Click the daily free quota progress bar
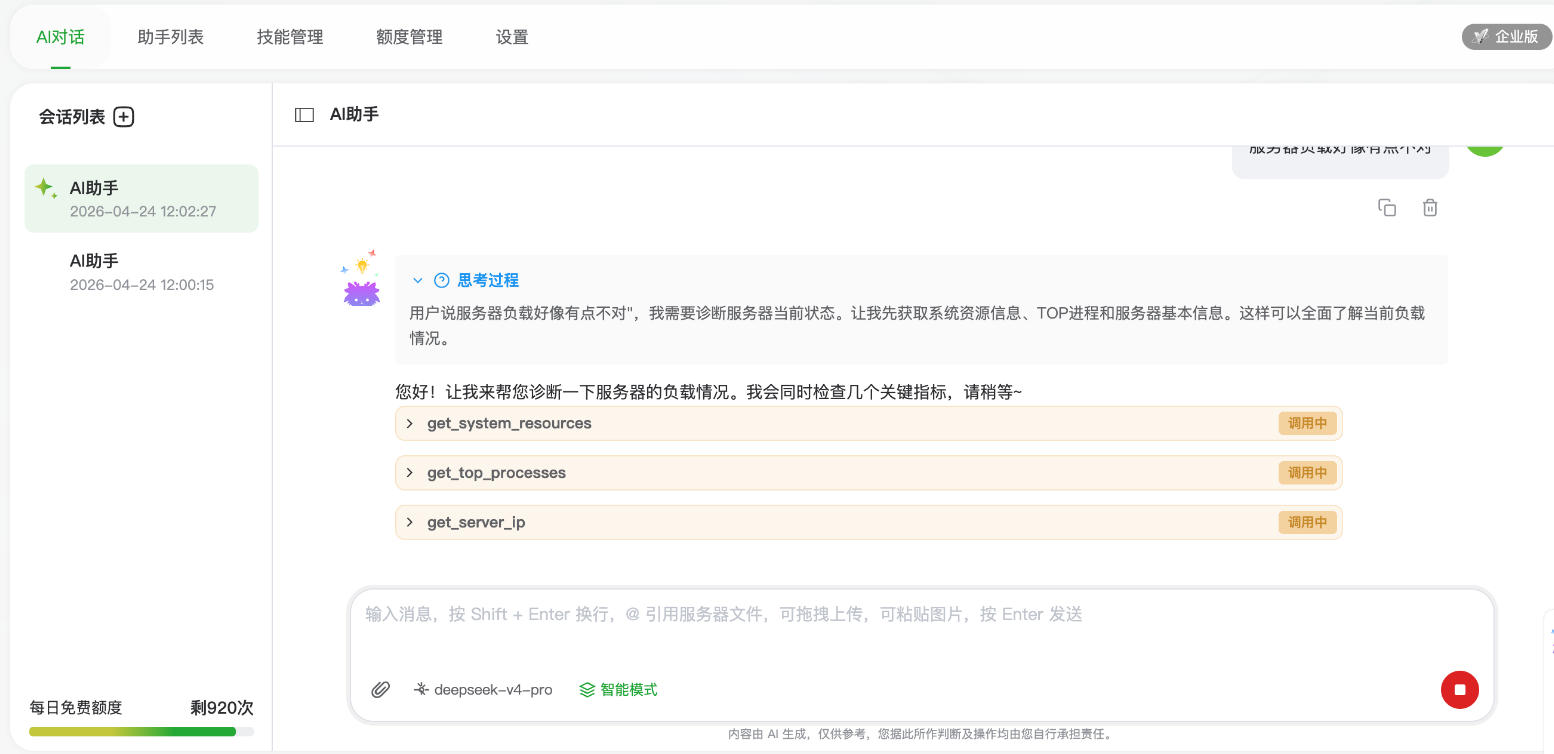The height and width of the screenshot is (754, 1554). pos(141,732)
